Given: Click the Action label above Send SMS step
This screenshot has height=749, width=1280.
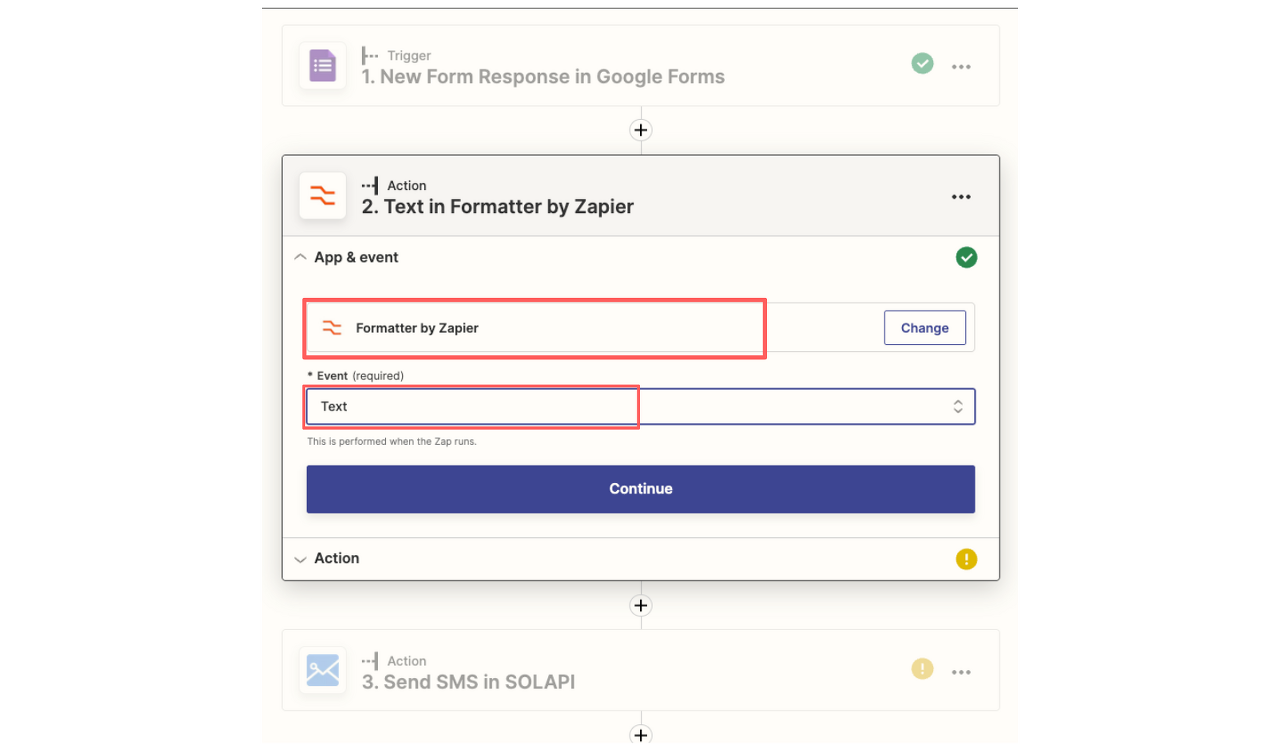Looking at the screenshot, I should tap(407, 661).
